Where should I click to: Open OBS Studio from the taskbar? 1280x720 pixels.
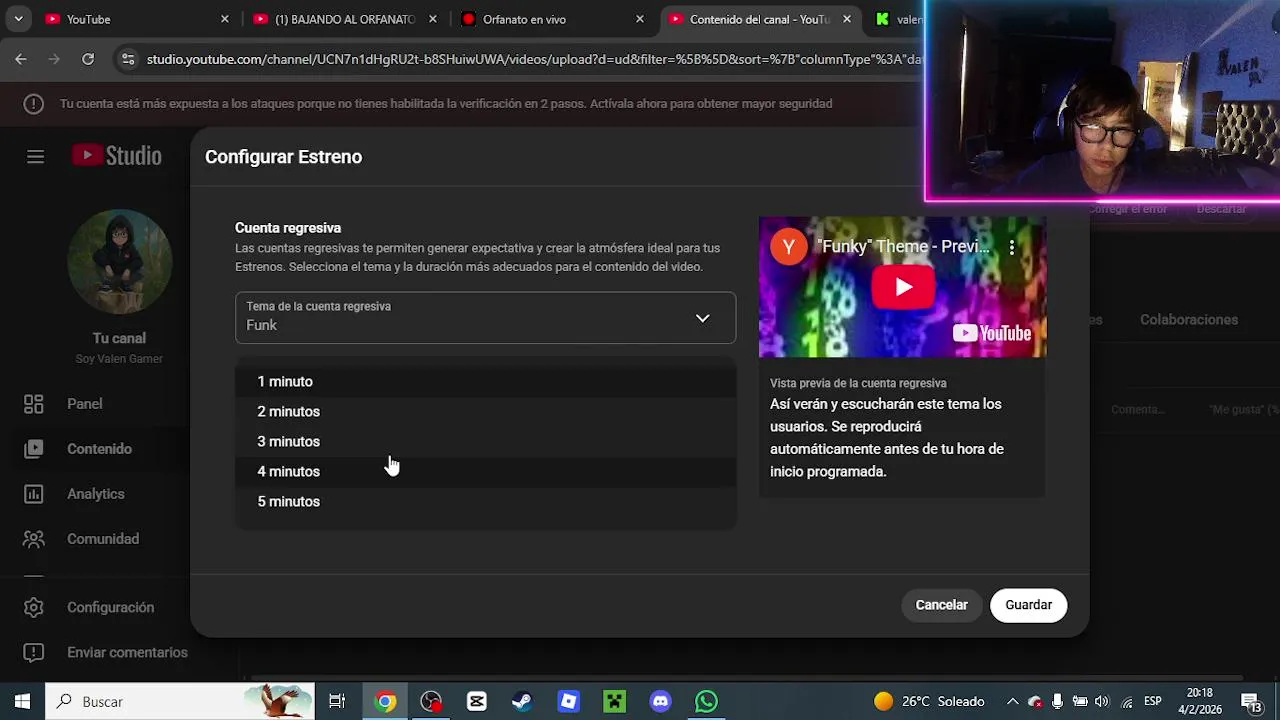[x=431, y=702]
